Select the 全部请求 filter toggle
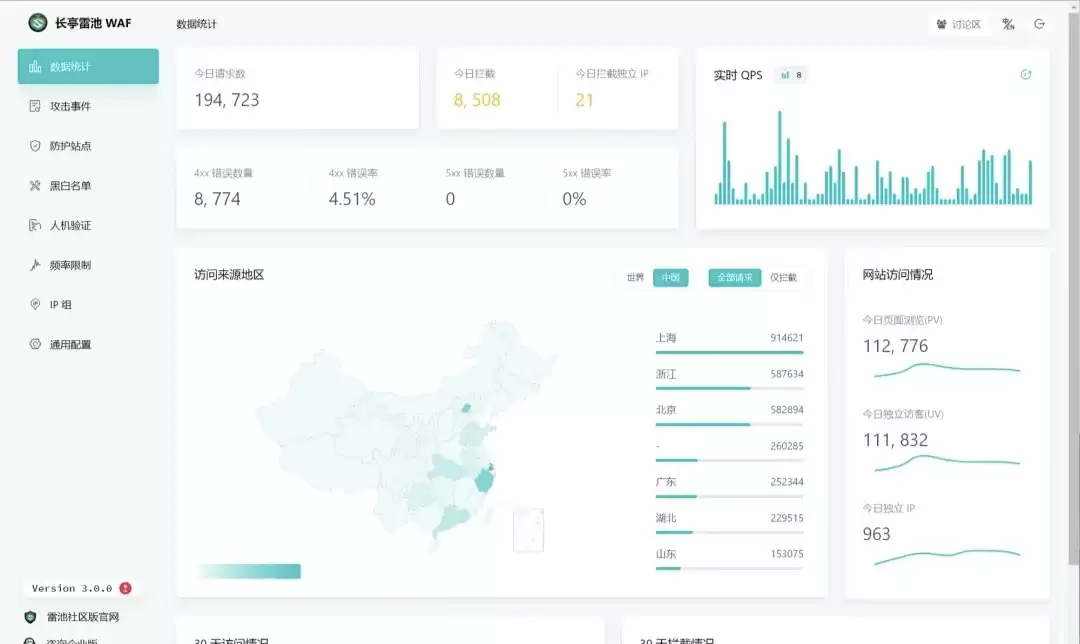 click(x=734, y=278)
